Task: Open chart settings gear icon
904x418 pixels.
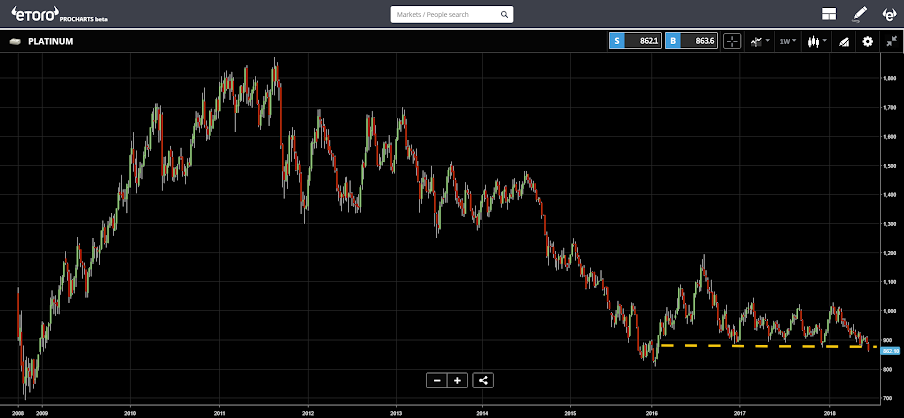Action: (868, 42)
